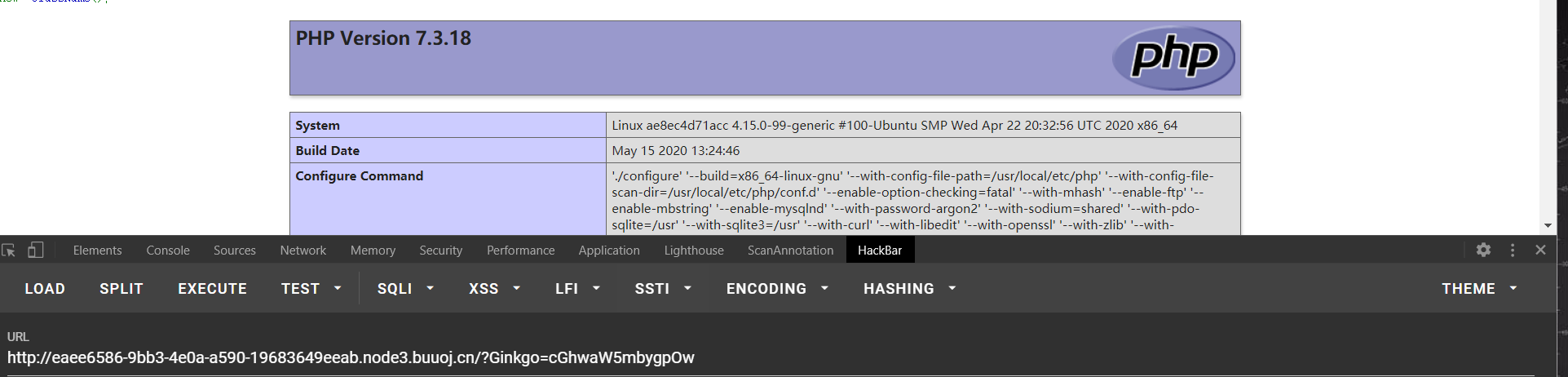Click the HackBar LOAD button
The height and width of the screenshot is (377, 1568).
[45, 289]
